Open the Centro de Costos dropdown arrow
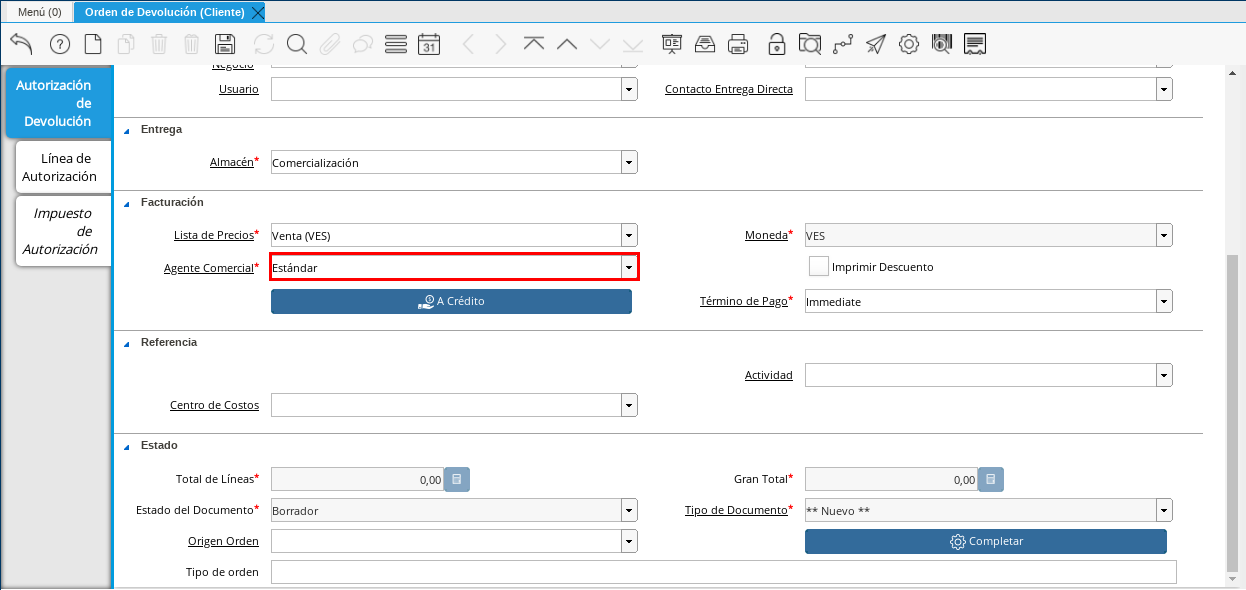This screenshot has width=1246, height=590. tap(629, 405)
